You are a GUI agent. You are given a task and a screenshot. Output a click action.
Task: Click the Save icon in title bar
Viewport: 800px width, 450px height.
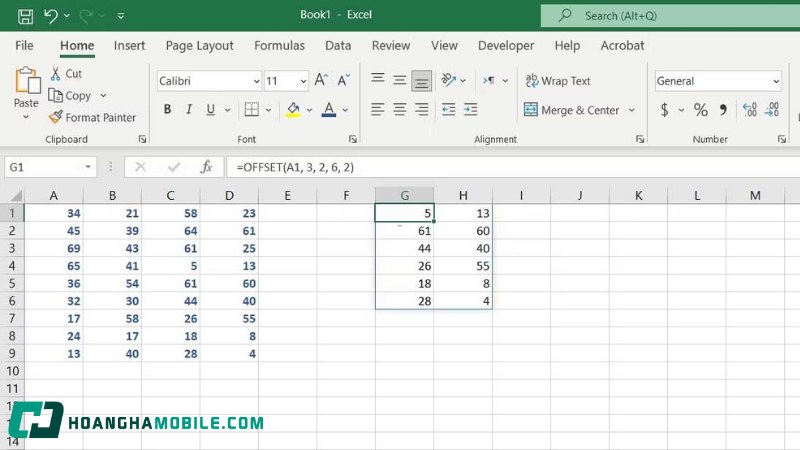(25, 16)
